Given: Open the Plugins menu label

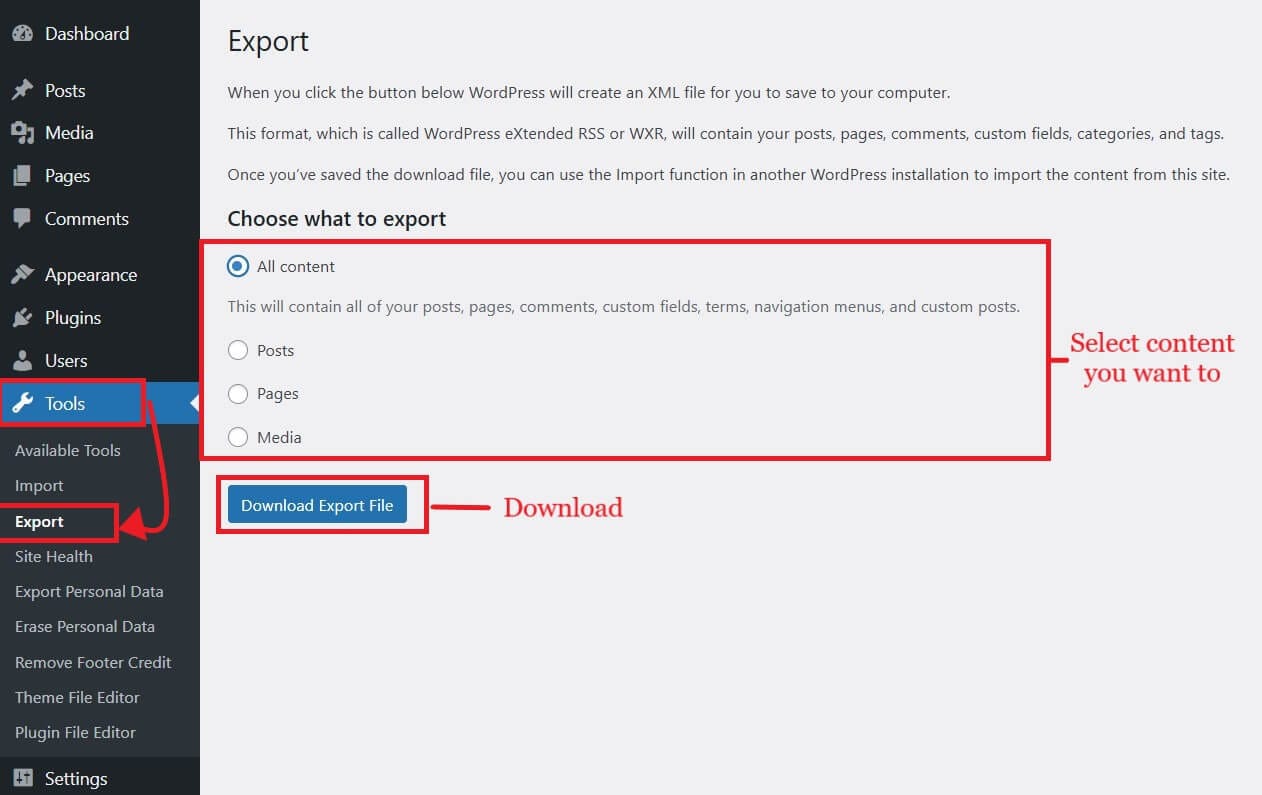Looking at the screenshot, I should click(x=73, y=318).
